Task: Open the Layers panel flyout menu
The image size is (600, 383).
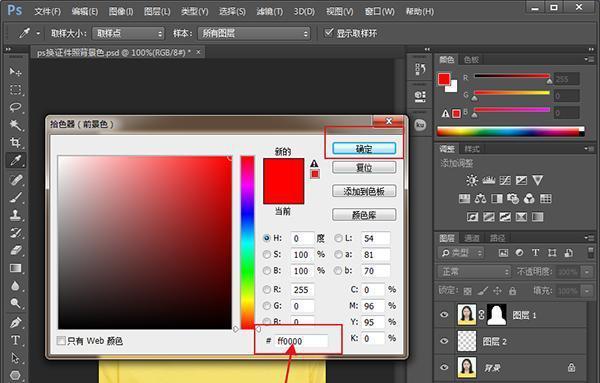Action: coord(590,238)
